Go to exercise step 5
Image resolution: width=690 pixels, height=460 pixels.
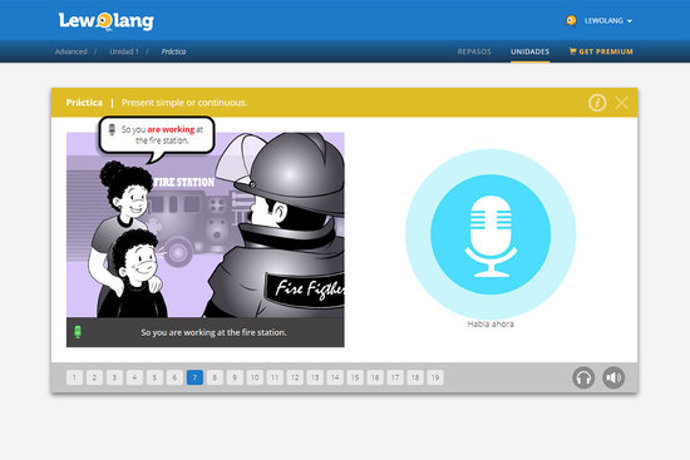click(x=154, y=377)
